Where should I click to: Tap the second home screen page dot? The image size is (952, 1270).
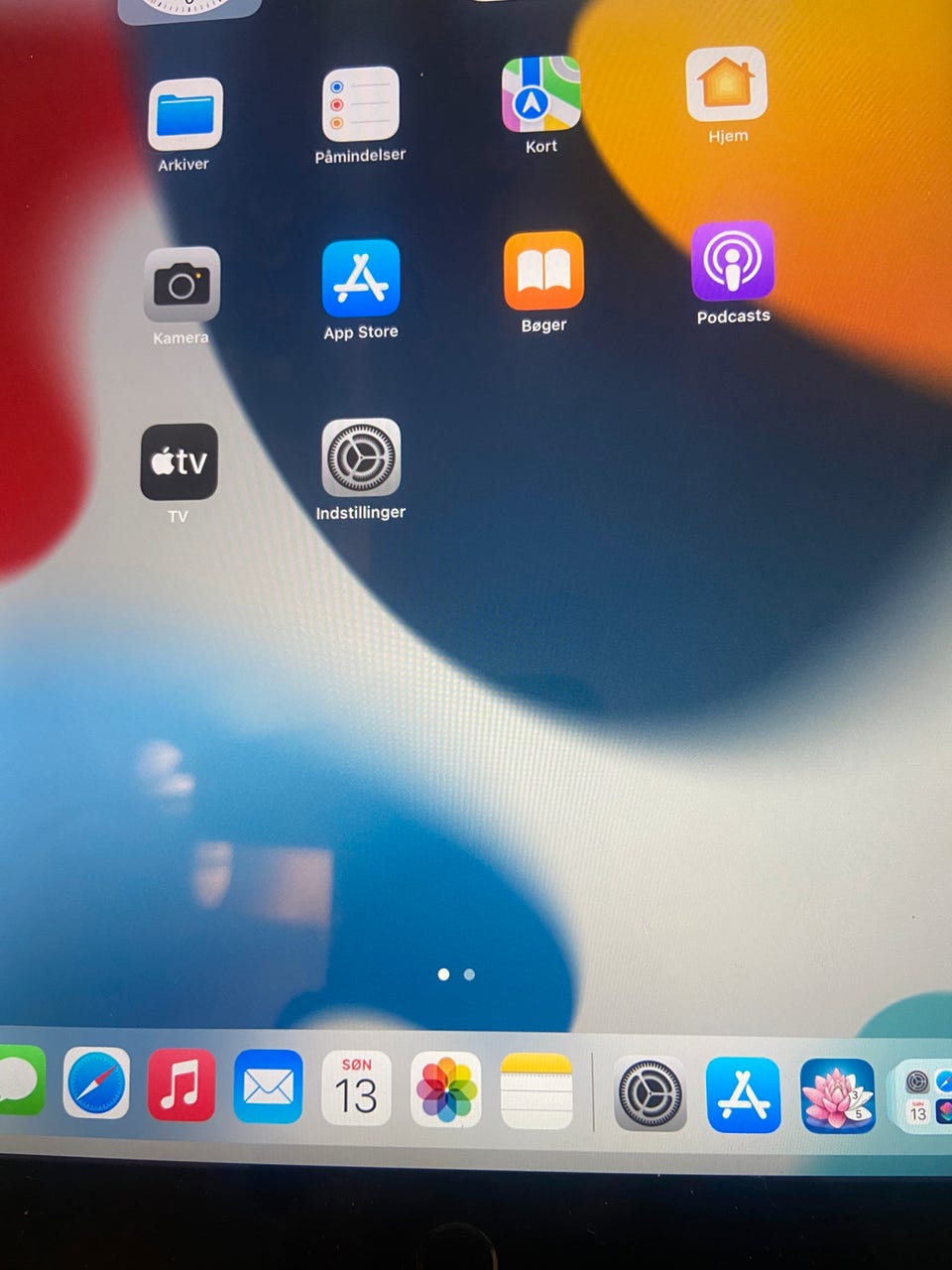469,974
